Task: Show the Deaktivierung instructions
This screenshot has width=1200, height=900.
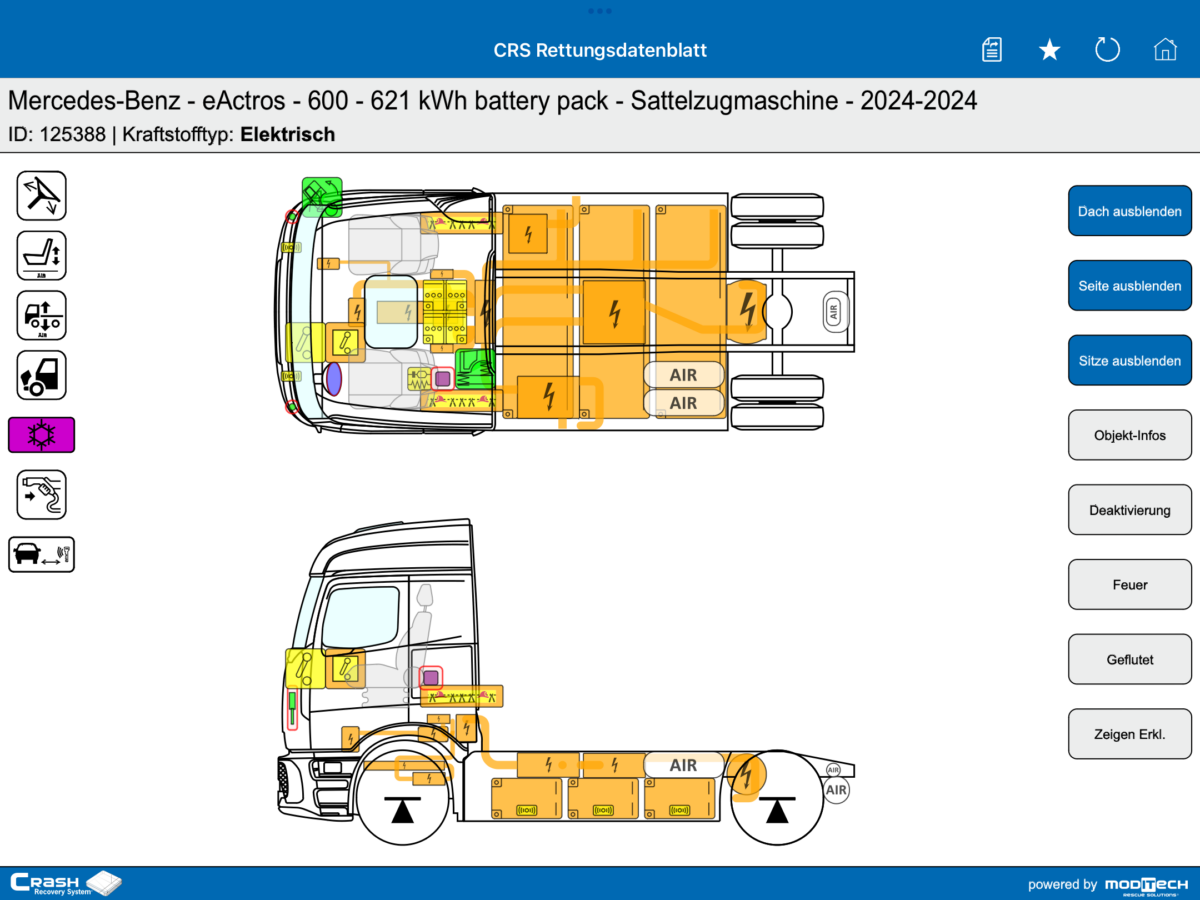Action: click(x=1130, y=510)
